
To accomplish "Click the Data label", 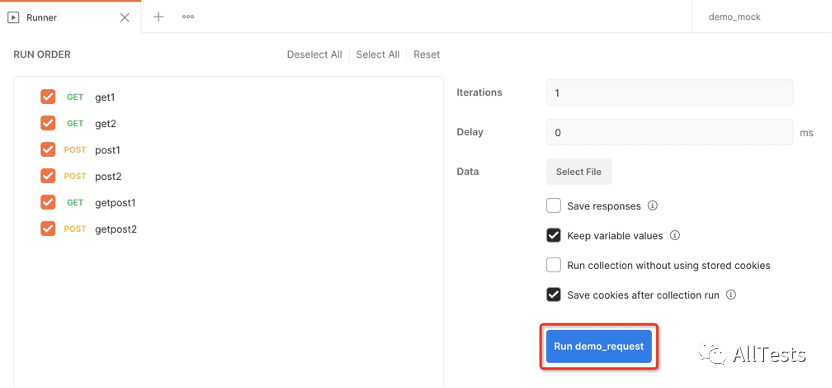I will [x=467, y=171].
